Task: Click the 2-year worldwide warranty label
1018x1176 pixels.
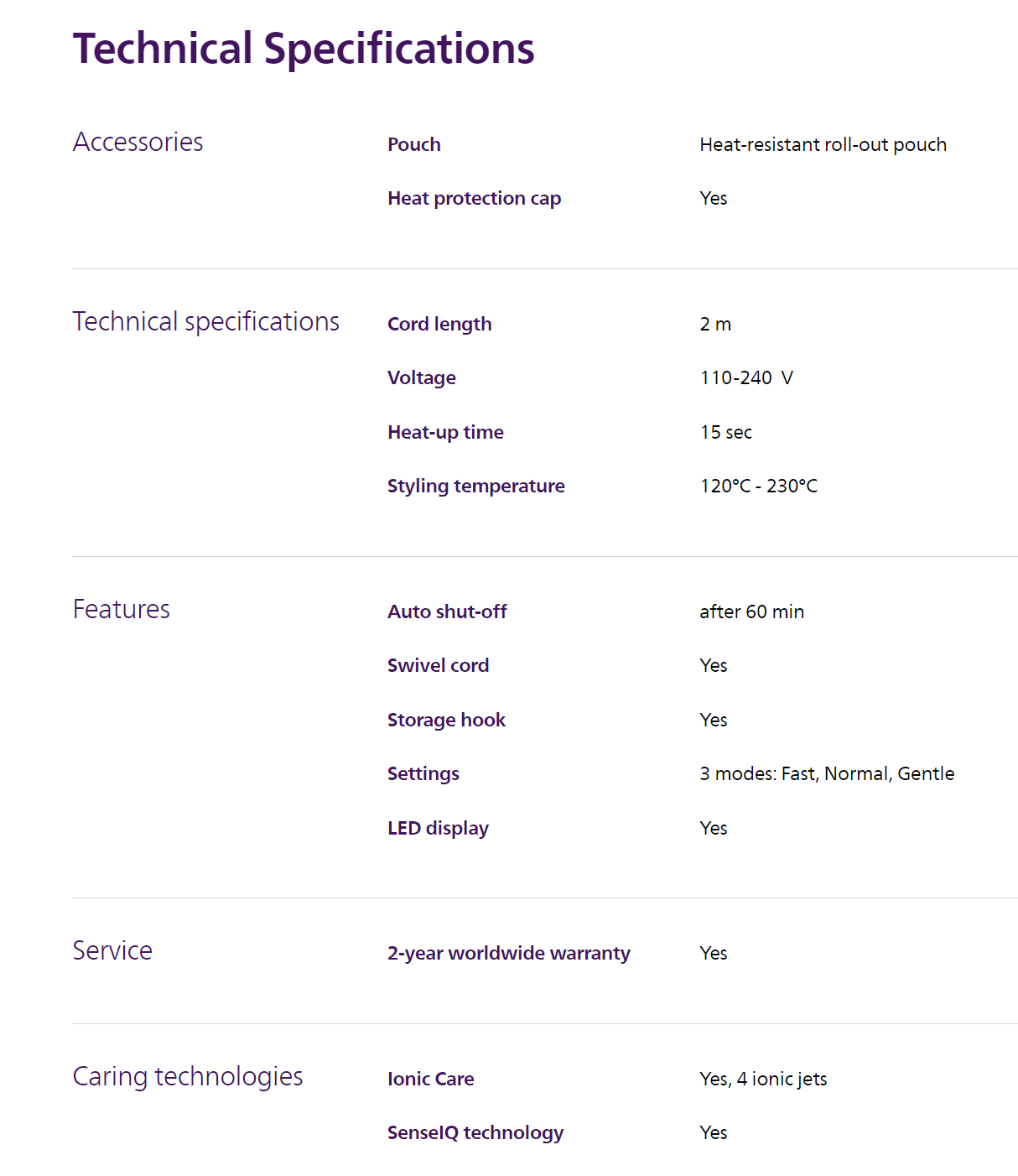Action: tap(508, 953)
